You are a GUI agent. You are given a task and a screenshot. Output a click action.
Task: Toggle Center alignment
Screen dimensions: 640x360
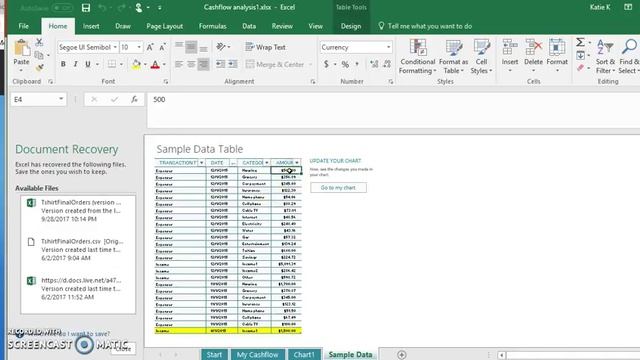(191, 64)
